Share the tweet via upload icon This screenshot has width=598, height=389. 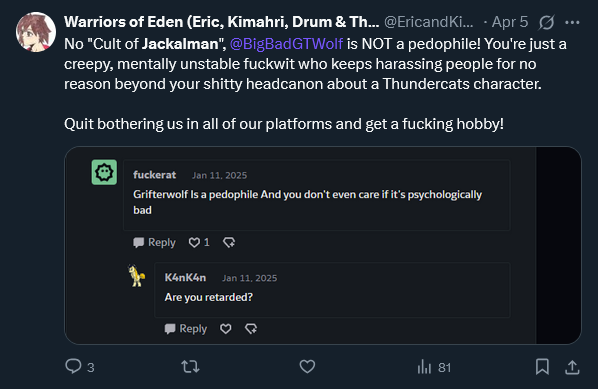(572, 367)
